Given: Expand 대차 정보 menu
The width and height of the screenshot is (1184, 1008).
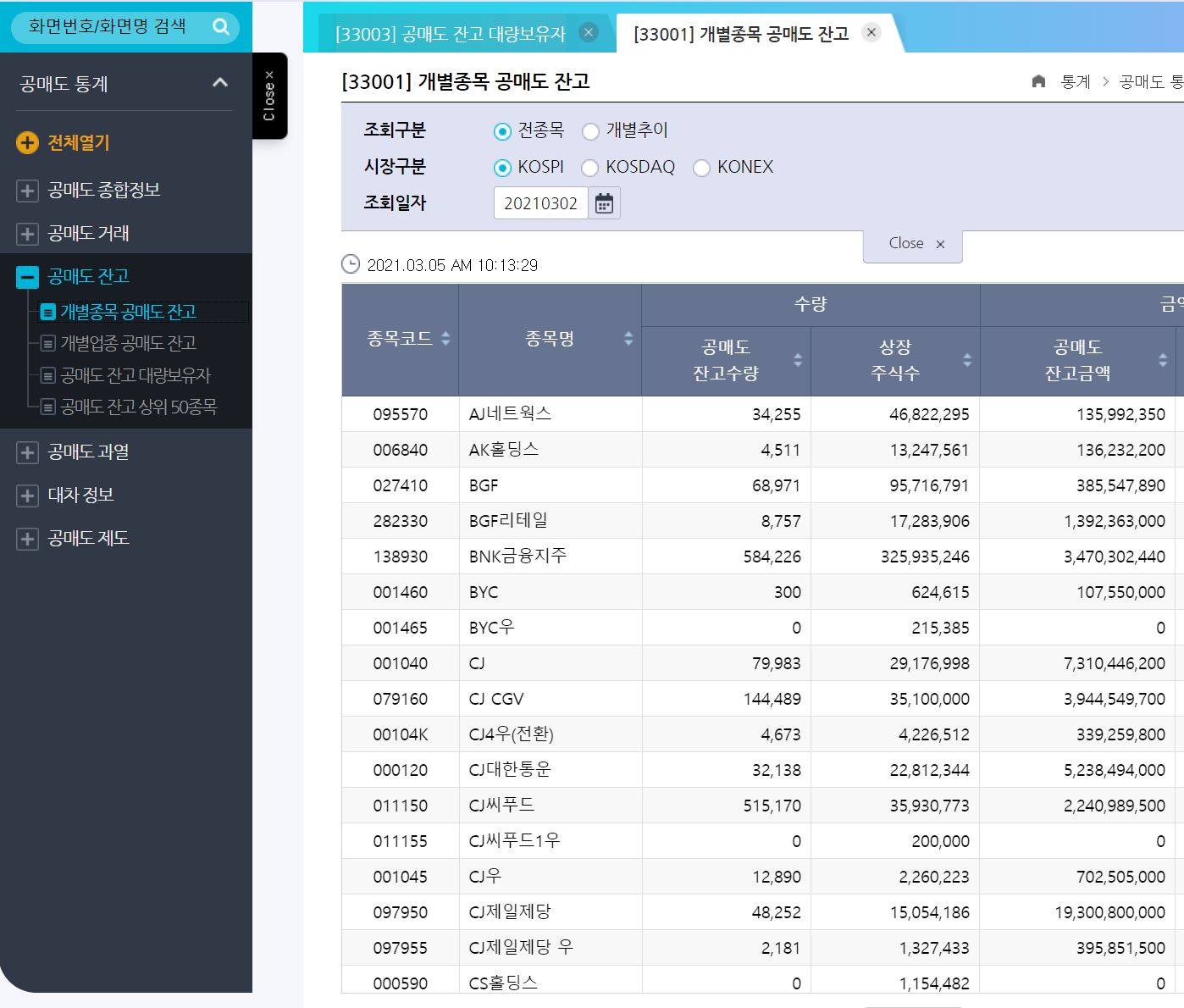Looking at the screenshot, I should pos(27,496).
